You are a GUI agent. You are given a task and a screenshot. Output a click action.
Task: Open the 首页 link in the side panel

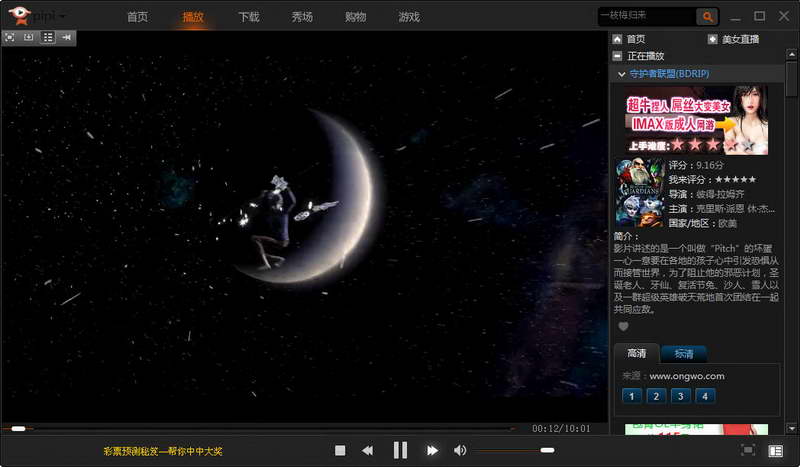[636, 39]
